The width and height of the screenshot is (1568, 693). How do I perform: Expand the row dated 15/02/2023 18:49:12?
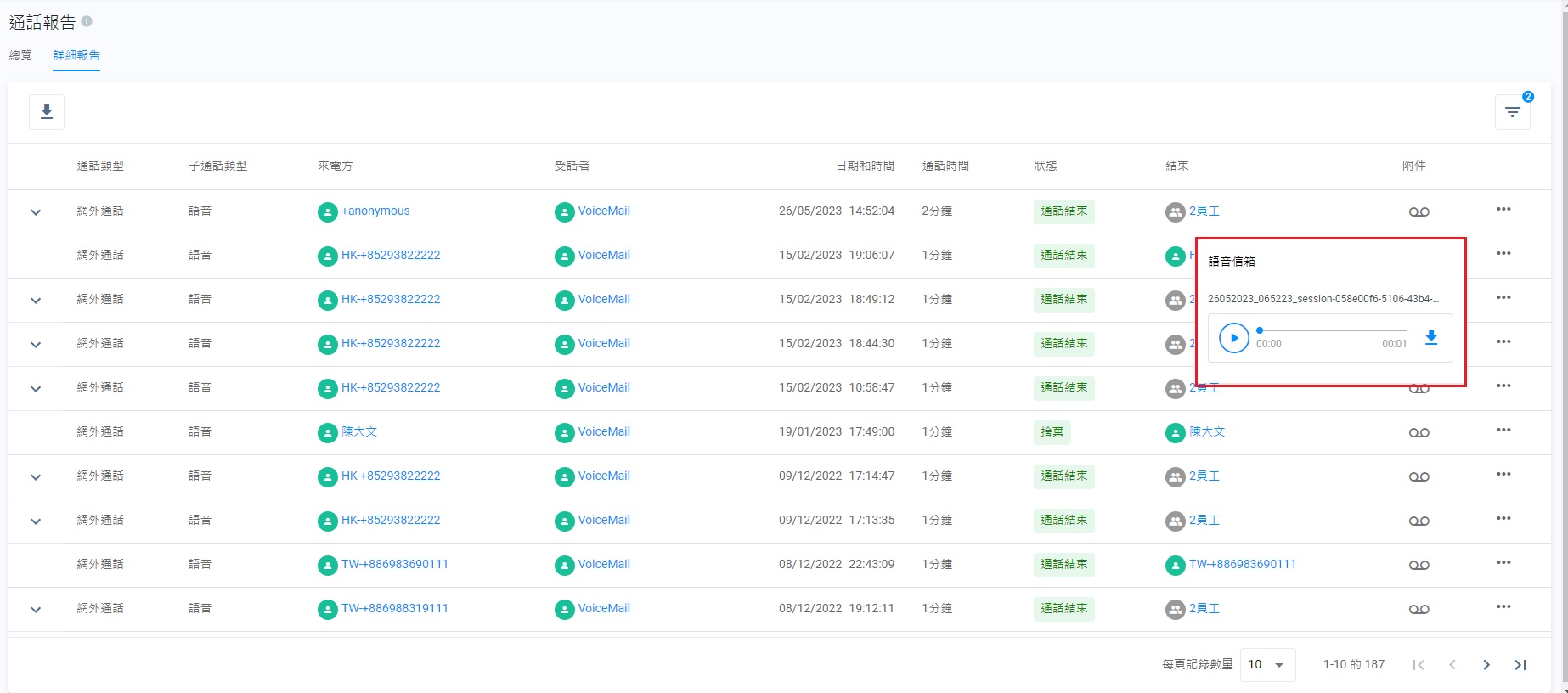coord(36,301)
